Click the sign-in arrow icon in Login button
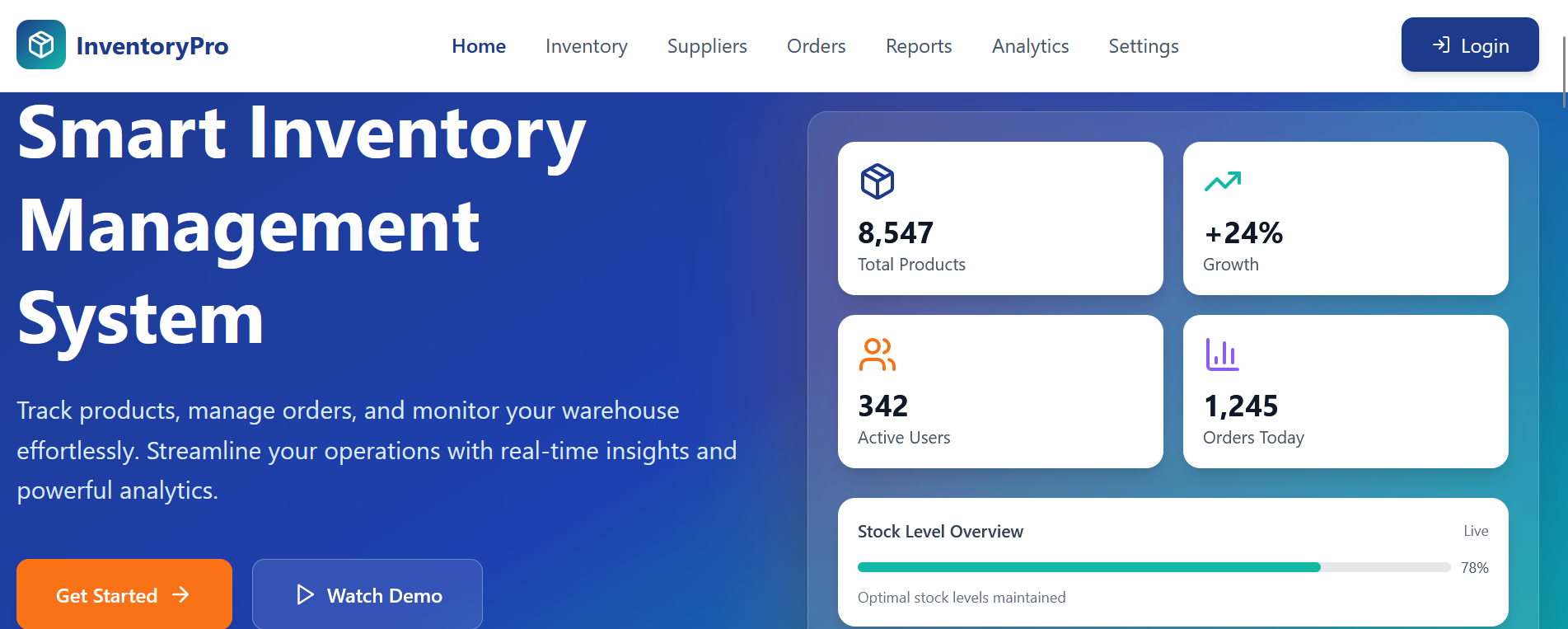The image size is (1568, 629). click(1441, 45)
